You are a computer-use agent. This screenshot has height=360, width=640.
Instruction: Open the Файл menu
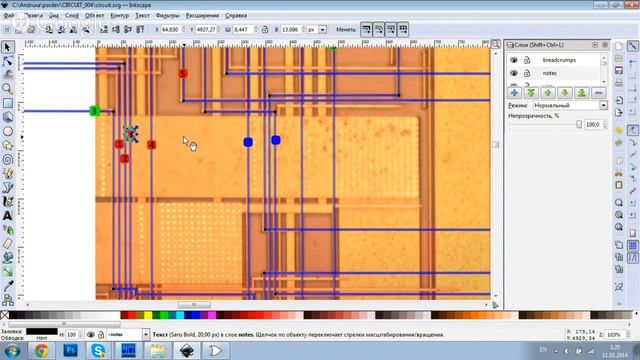click(9, 16)
